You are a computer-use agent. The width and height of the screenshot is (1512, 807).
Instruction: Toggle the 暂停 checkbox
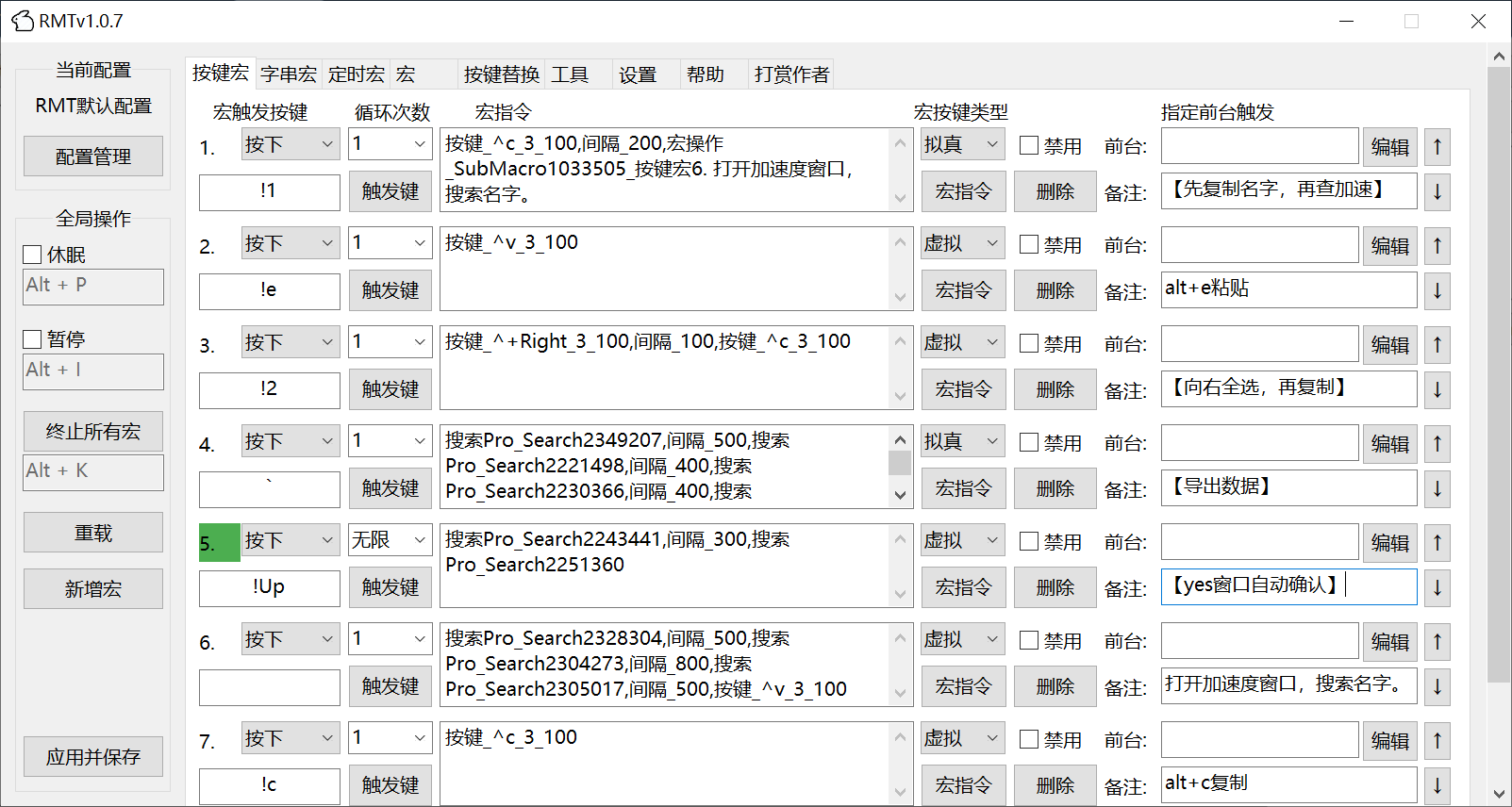pyautogui.click(x=33, y=339)
